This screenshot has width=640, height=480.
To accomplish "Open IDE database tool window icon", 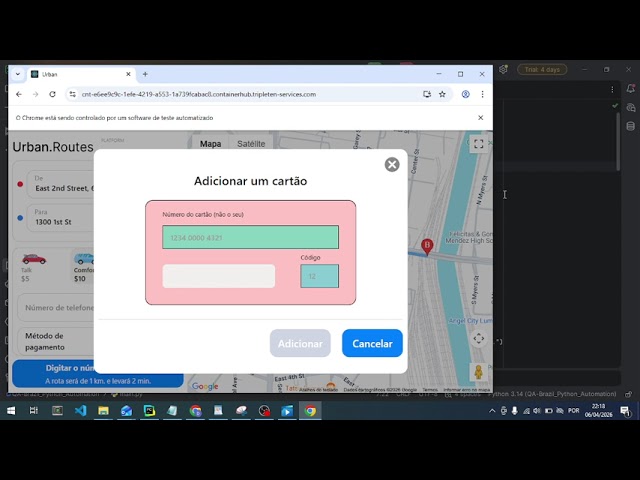I will (631, 126).
